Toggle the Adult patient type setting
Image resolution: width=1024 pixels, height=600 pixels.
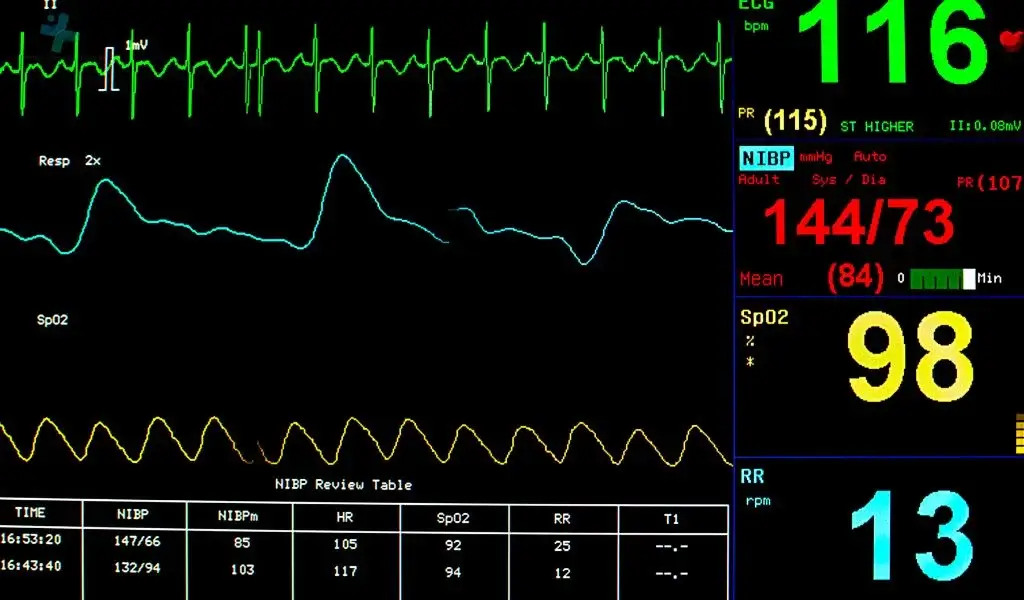(759, 180)
